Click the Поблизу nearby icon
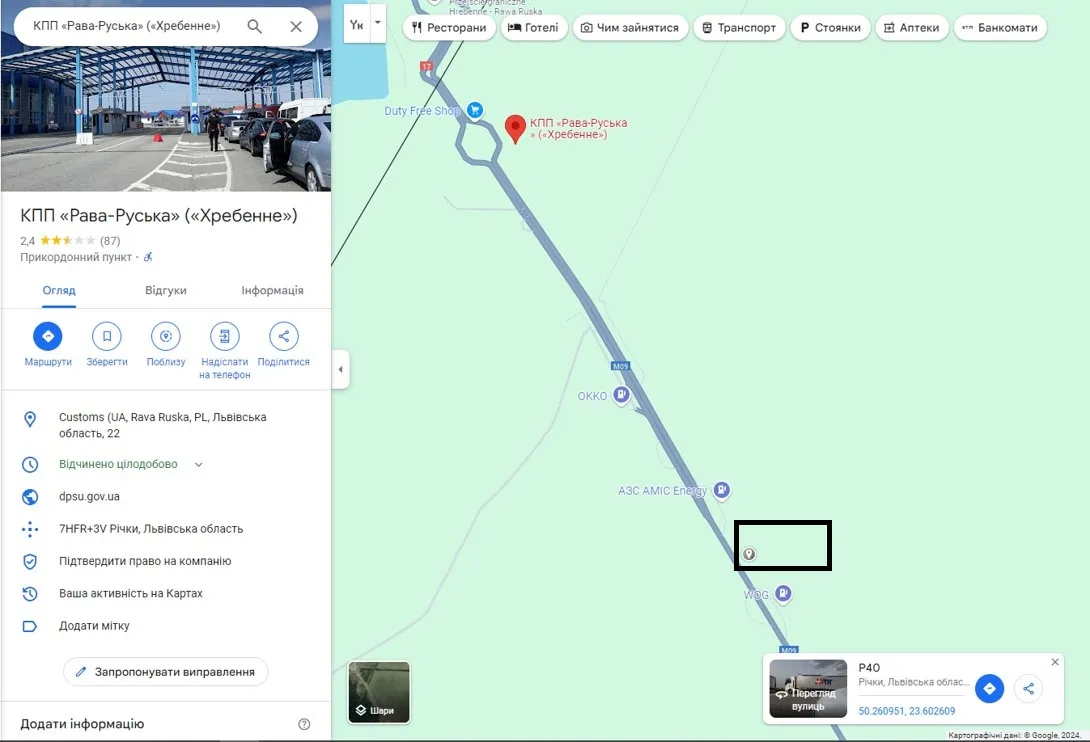This screenshot has height=742, width=1090. click(x=166, y=337)
